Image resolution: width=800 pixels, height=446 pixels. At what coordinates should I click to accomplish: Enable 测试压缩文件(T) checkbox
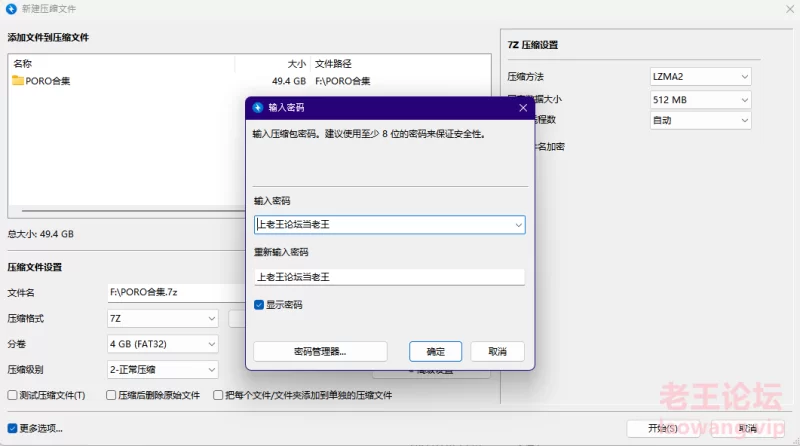[x=13, y=395]
